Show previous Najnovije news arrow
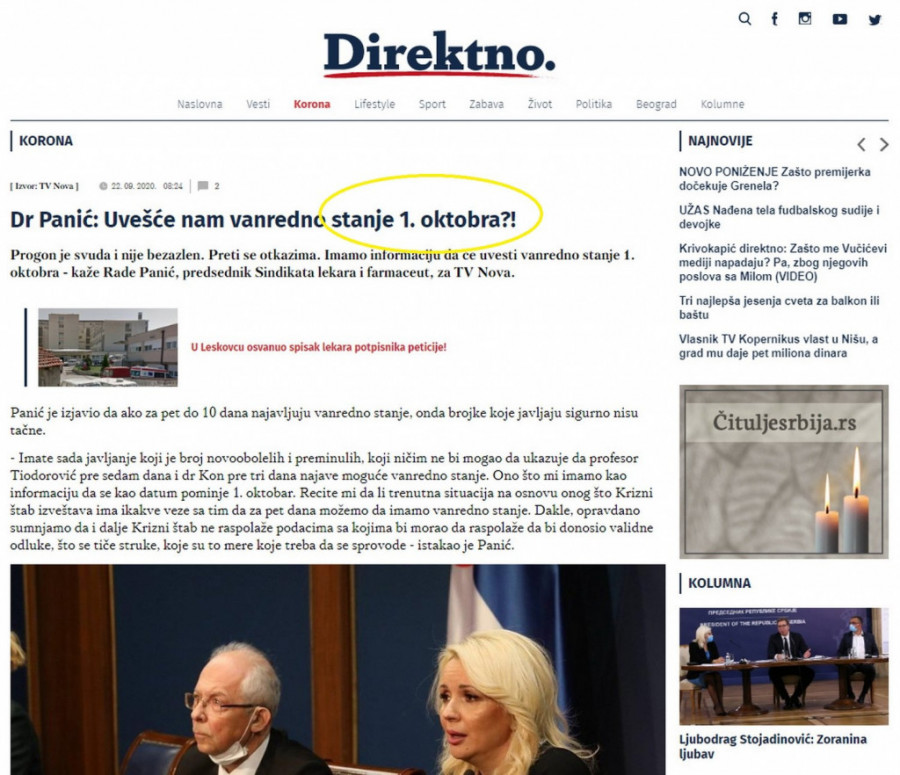Image resolution: width=900 pixels, height=775 pixels. pyautogui.click(x=861, y=145)
